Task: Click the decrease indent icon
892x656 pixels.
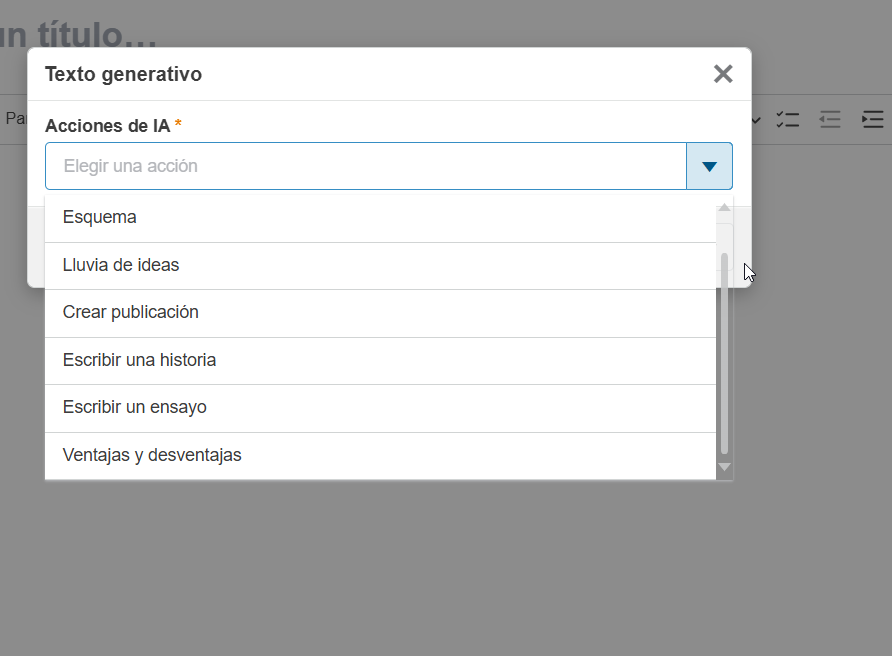Action: coord(830,120)
